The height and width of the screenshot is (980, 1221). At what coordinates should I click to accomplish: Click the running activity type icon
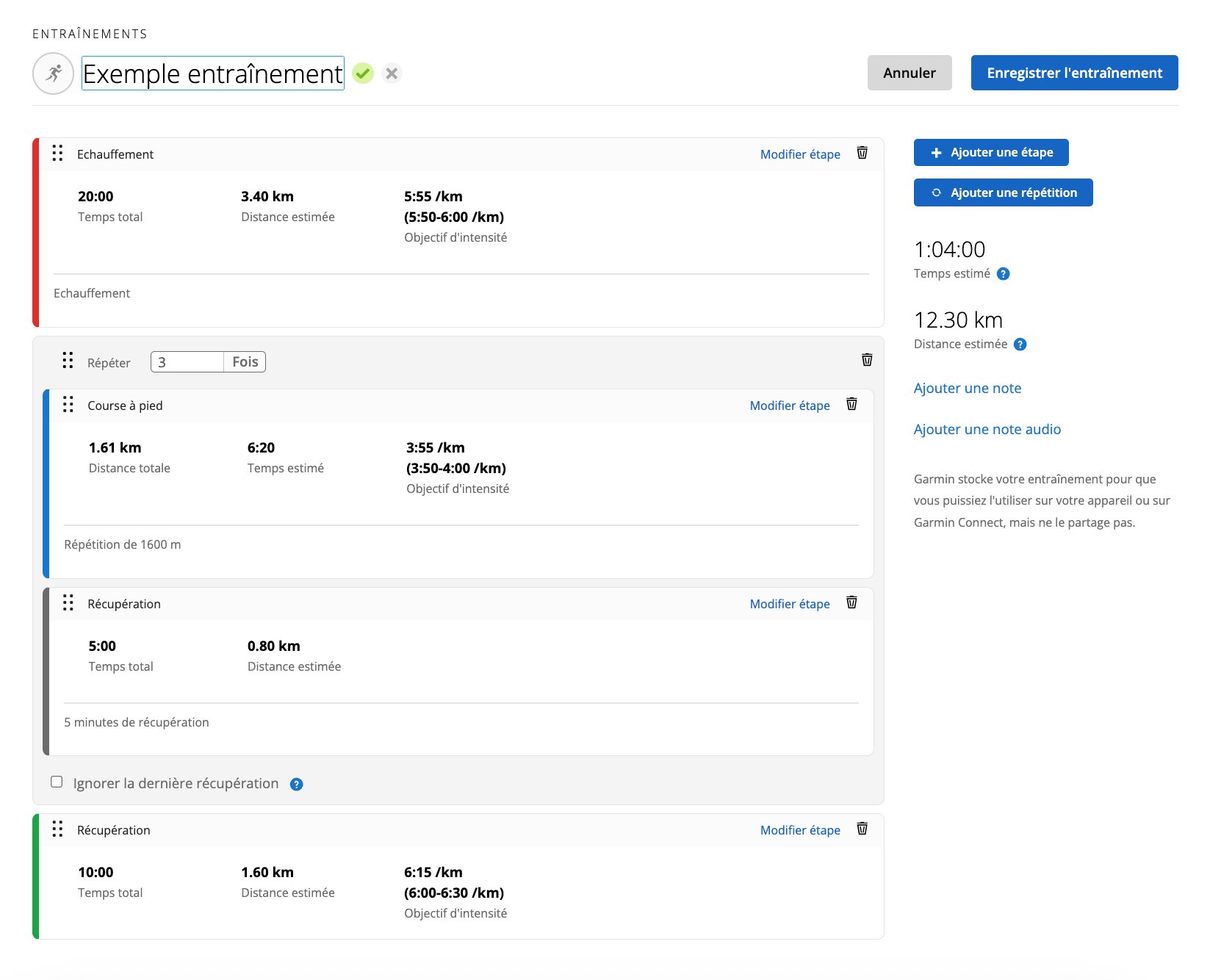pyautogui.click(x=53, y=73)
